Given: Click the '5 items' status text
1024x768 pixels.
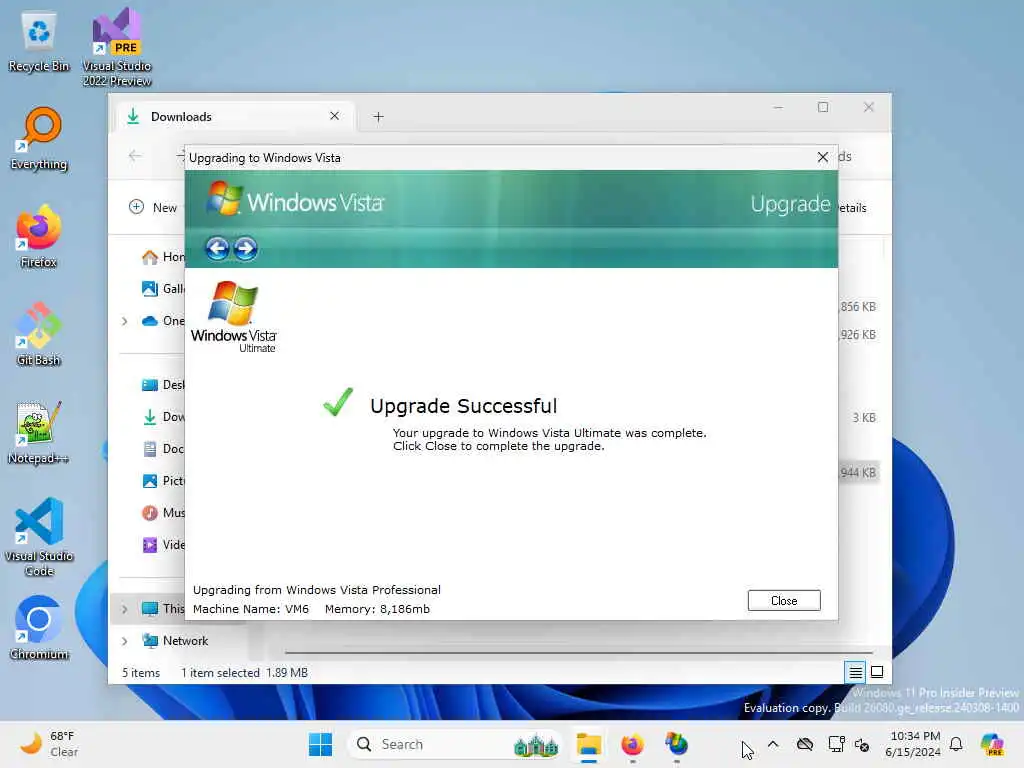Looking at the screenshot, I should click(x=141, y=673).
